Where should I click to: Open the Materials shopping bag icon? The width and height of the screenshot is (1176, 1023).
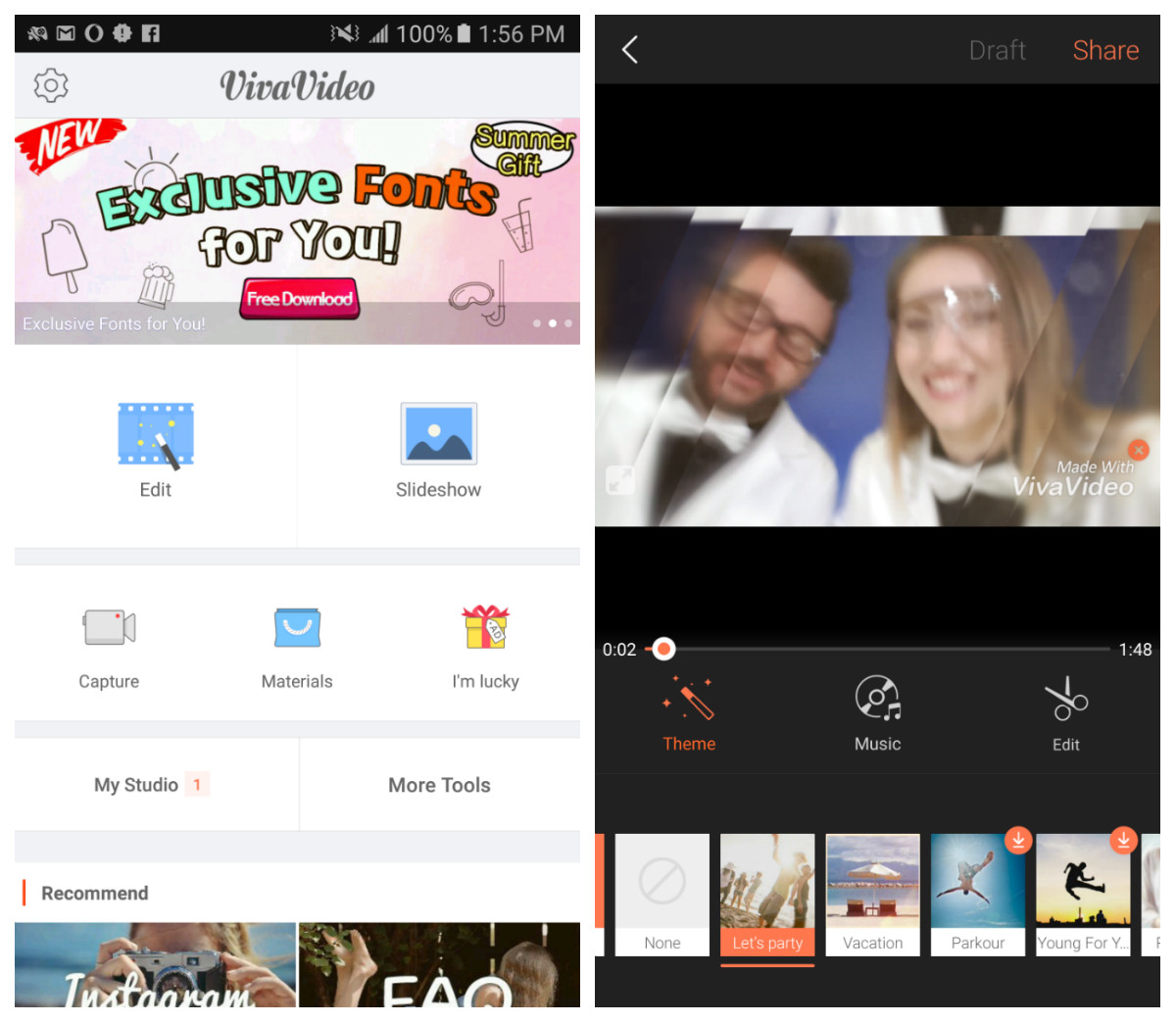pos(297,627)
